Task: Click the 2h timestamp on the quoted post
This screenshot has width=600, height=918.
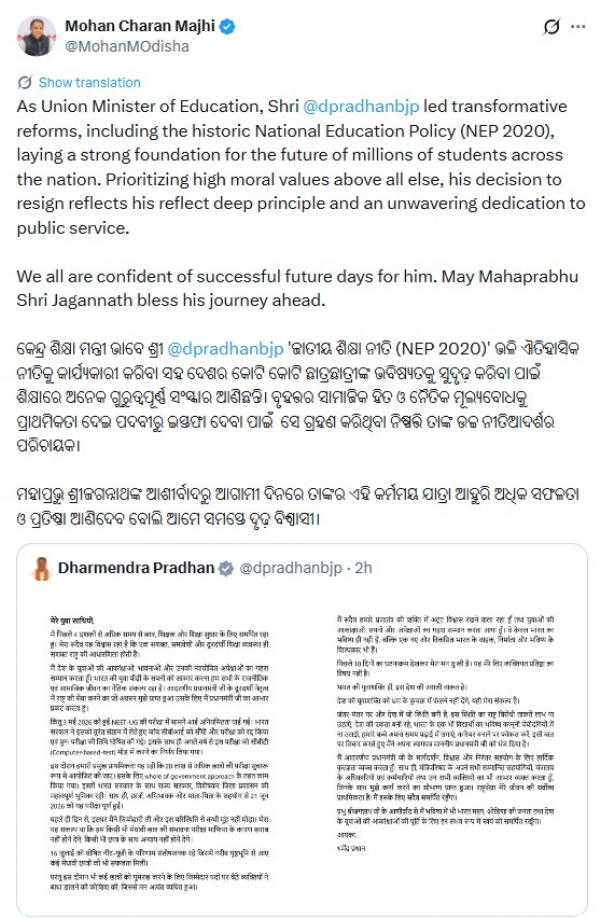Action: [364, 568]
